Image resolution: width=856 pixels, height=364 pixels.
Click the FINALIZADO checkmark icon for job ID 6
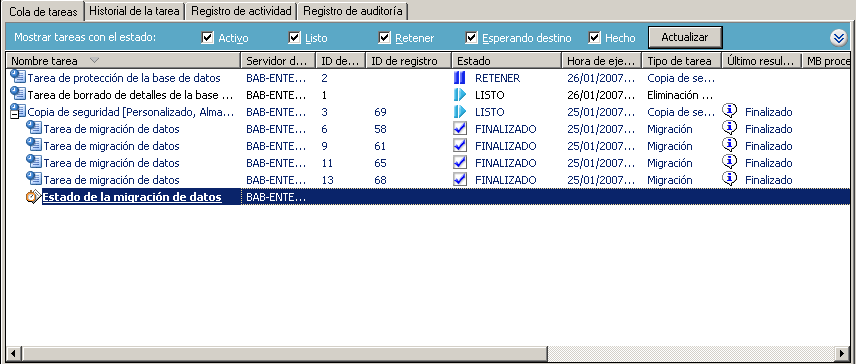point(460,129)
